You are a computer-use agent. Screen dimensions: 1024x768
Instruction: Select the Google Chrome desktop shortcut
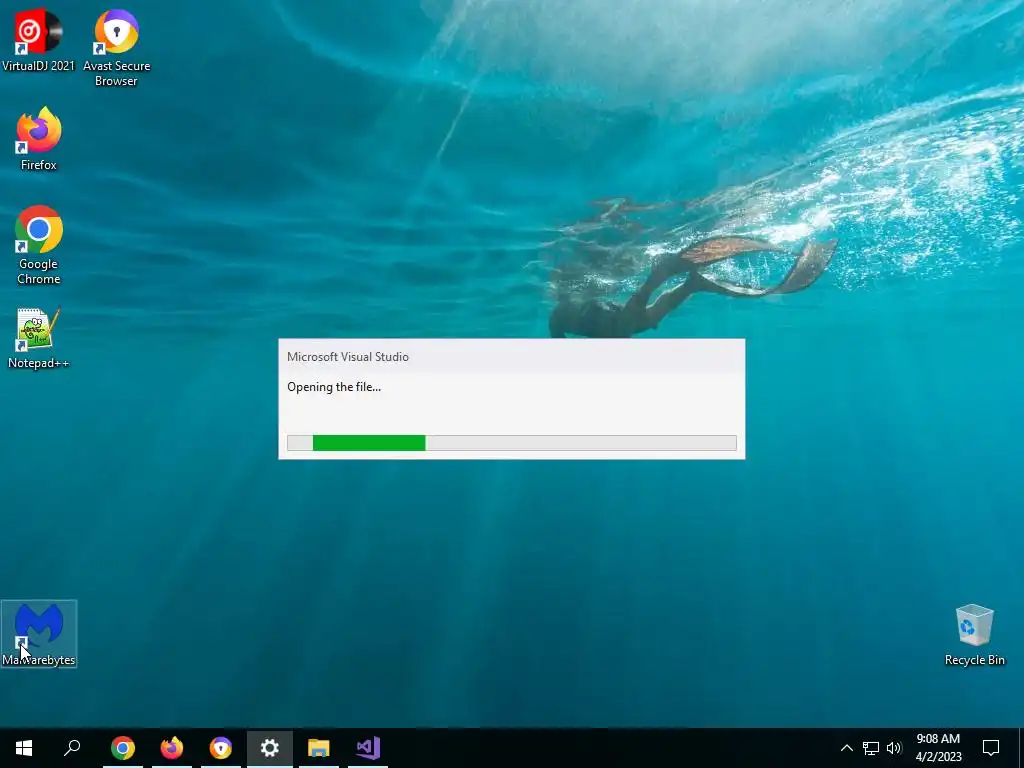pos(39,245)
